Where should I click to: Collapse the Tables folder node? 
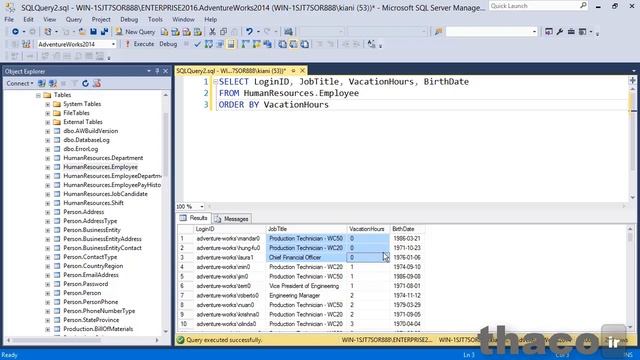point(38,95)
